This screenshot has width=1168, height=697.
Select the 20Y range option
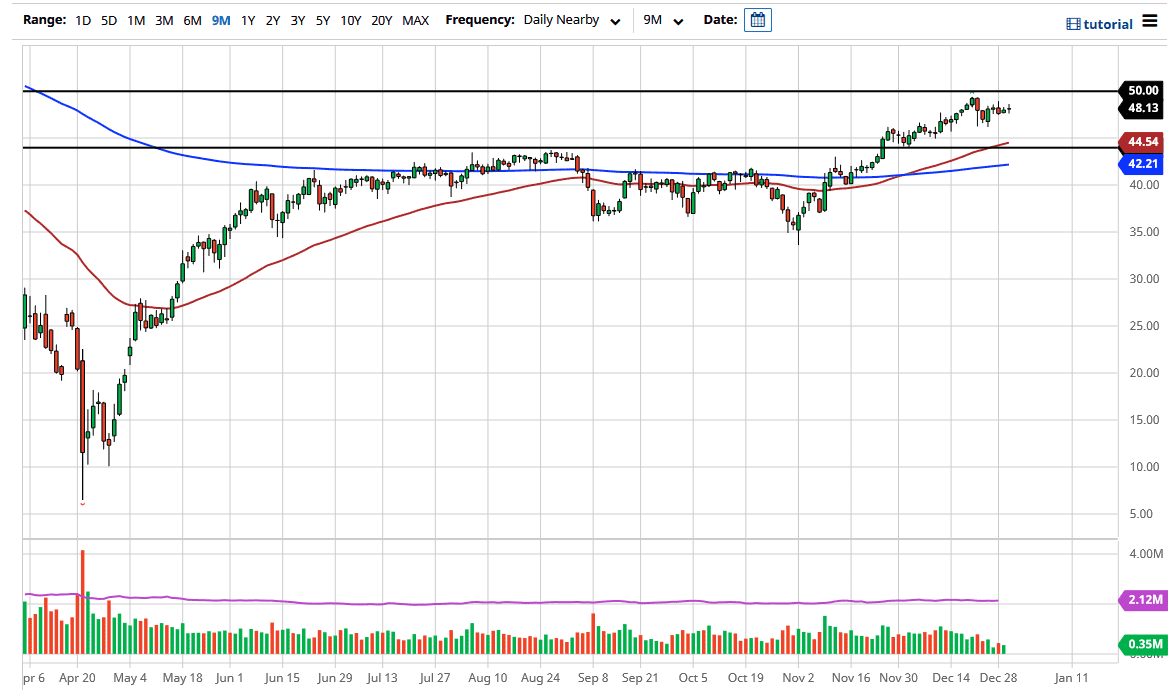pyautogui.click(x=383, y=19)
